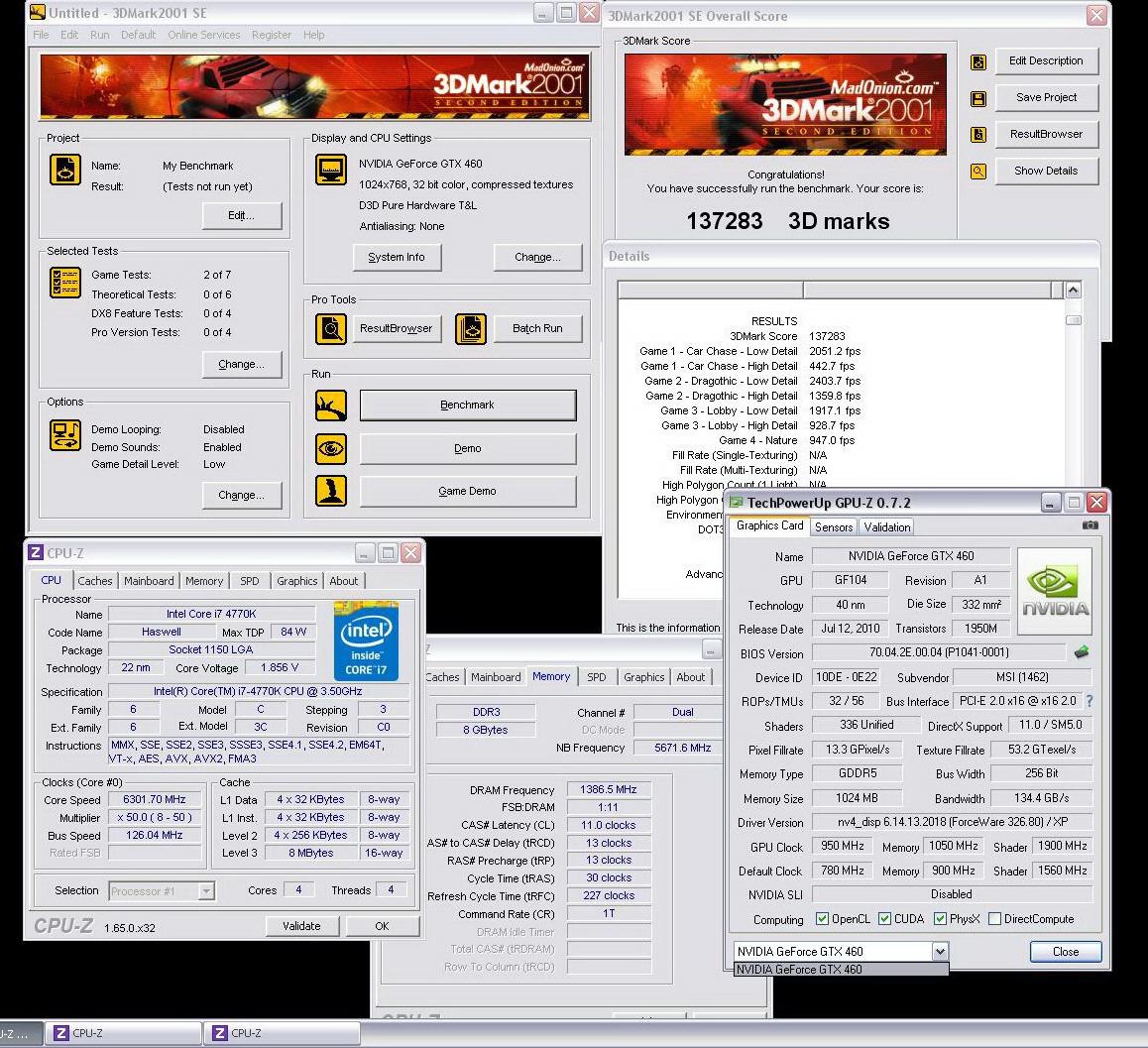Switch to the Sensors tab in GPU-Z

point(833,527)
